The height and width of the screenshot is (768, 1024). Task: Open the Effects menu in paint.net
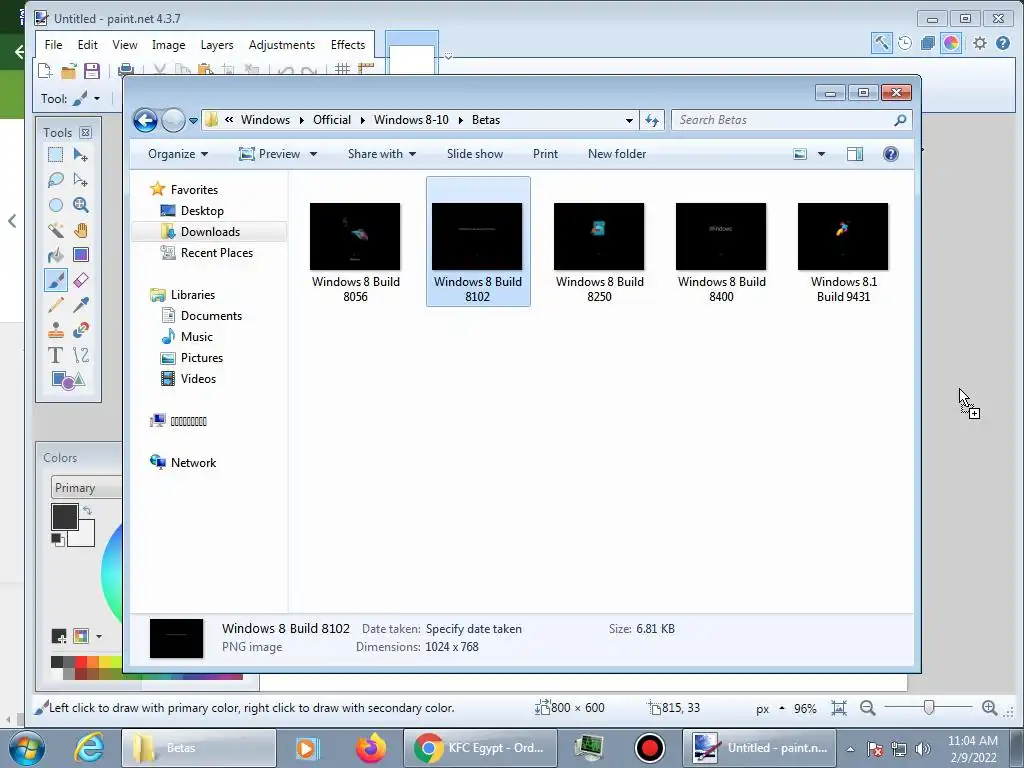coord(347,44)
